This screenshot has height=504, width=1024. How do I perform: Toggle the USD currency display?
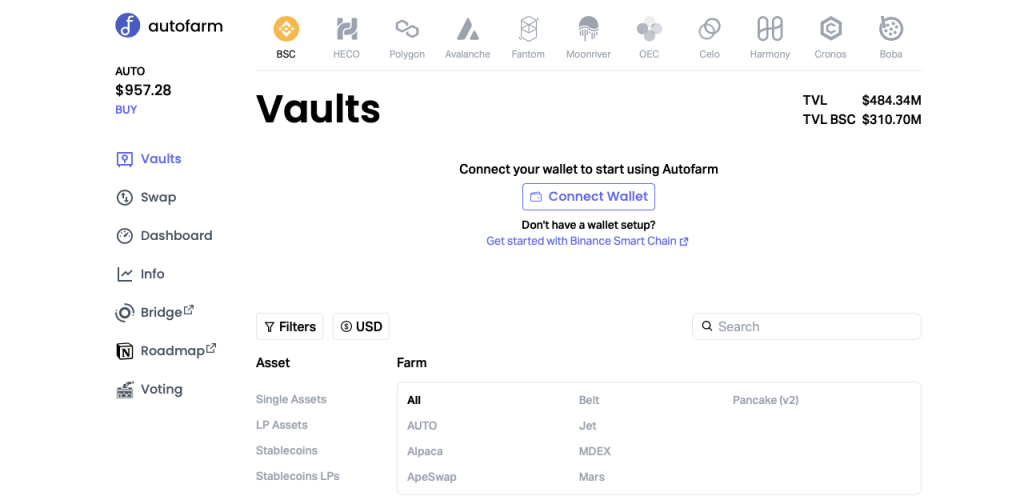click(361, 327)
